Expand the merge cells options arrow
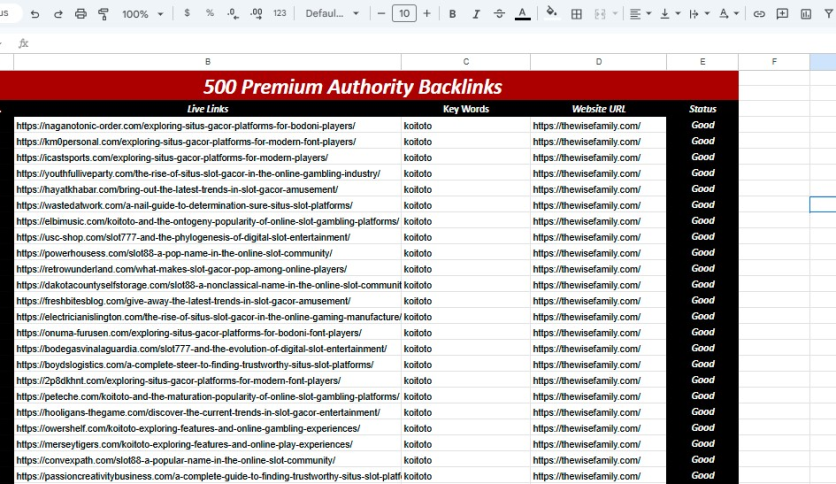 click(x=615, y=14)
